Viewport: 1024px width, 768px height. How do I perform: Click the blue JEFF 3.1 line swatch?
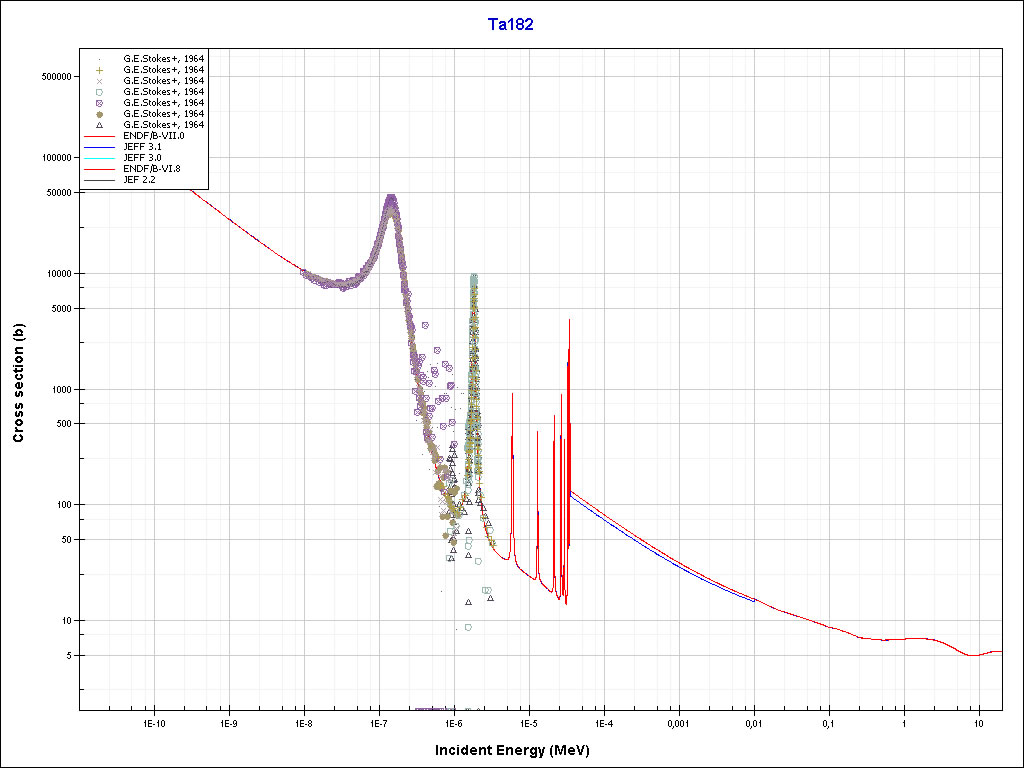(x=99, y=147)
